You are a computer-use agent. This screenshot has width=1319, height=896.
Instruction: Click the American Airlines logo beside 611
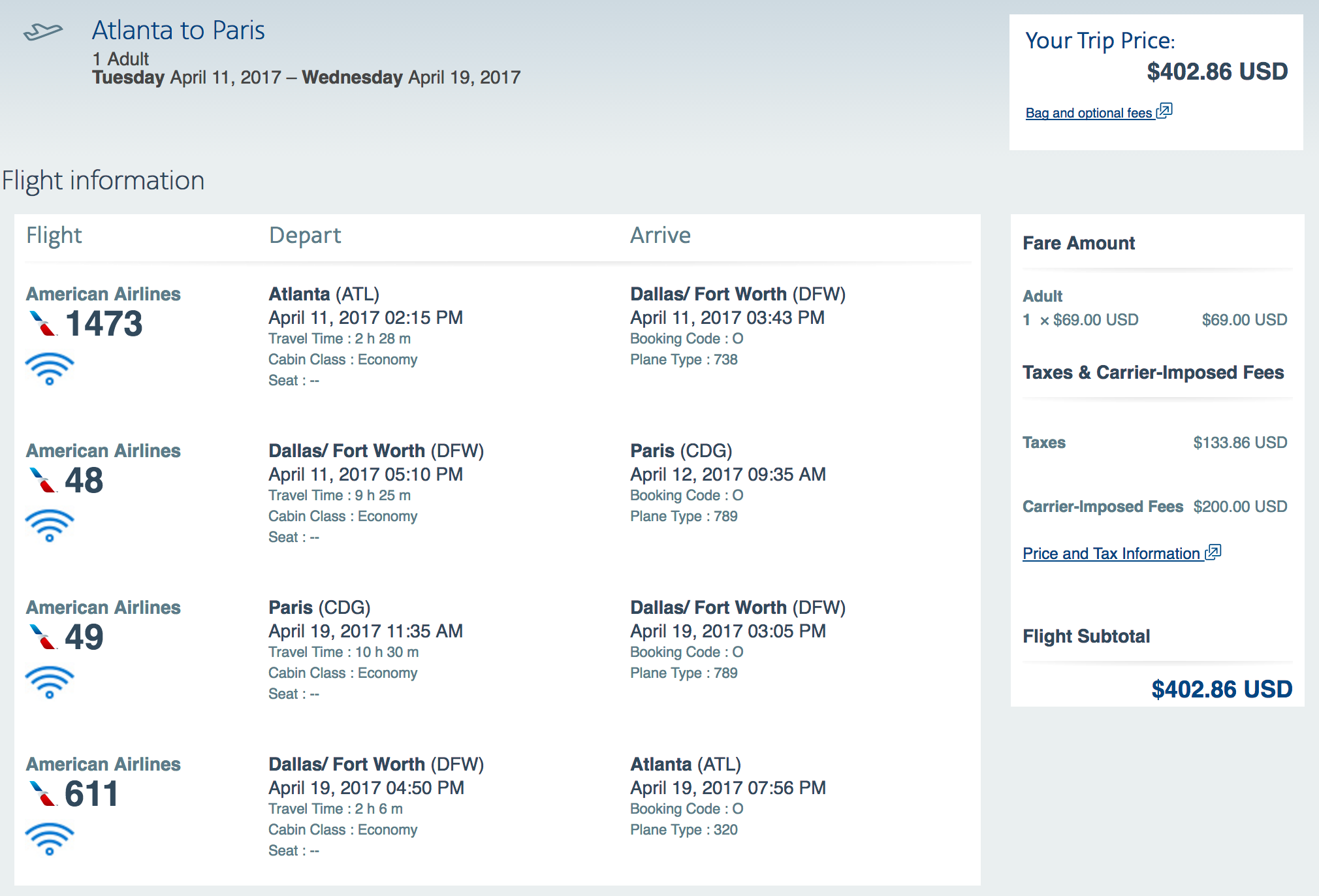[43, 793]
